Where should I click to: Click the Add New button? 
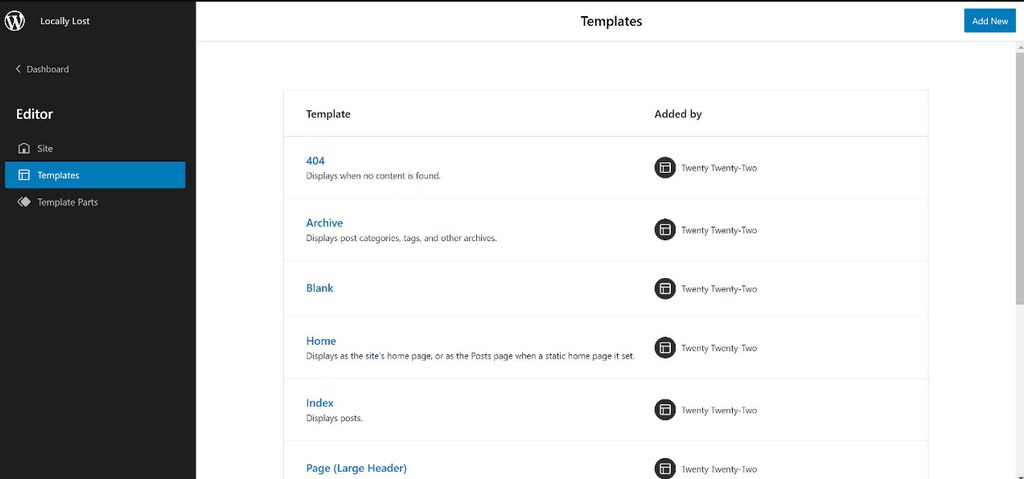pos(989,21)
